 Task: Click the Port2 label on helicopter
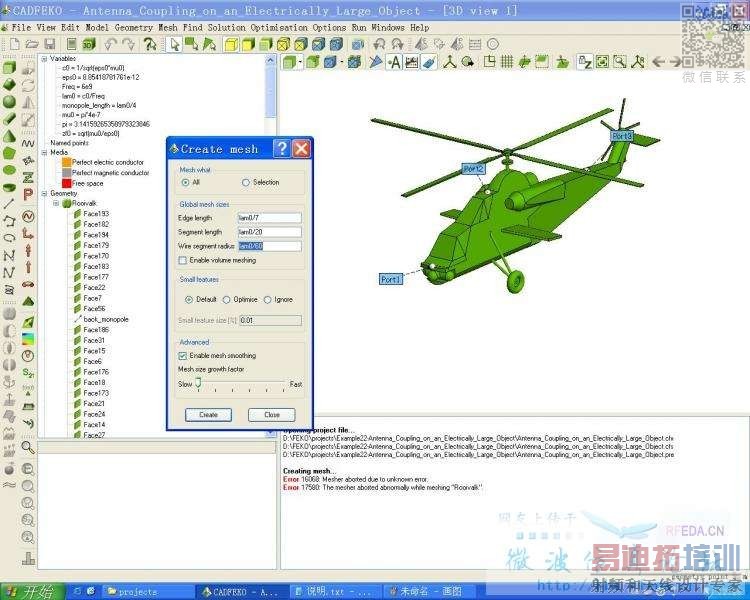pyautogui.click(x=474, y=169)
